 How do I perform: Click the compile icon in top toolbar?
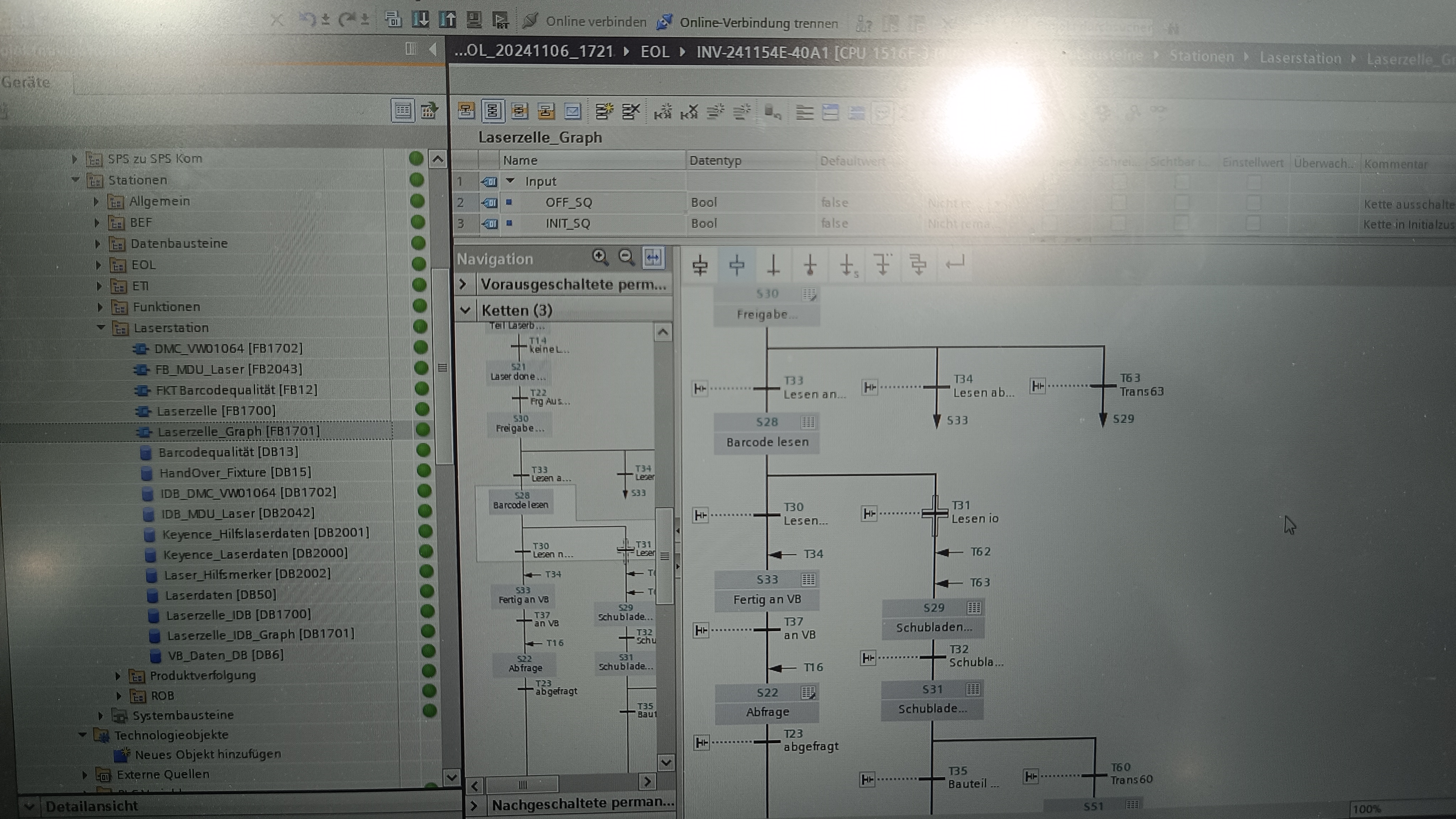(394, 19)
